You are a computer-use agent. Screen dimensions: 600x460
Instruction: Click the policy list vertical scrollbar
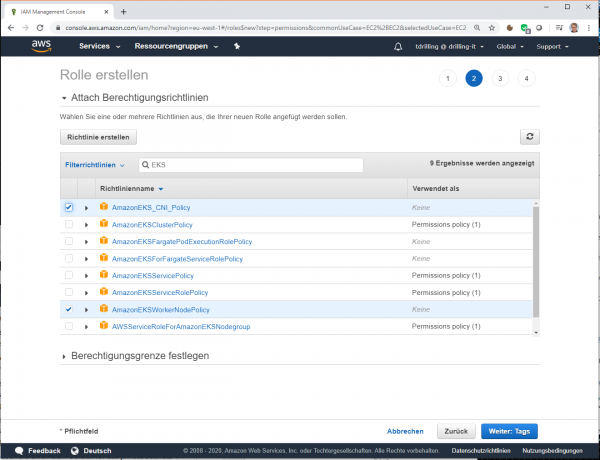536,262
